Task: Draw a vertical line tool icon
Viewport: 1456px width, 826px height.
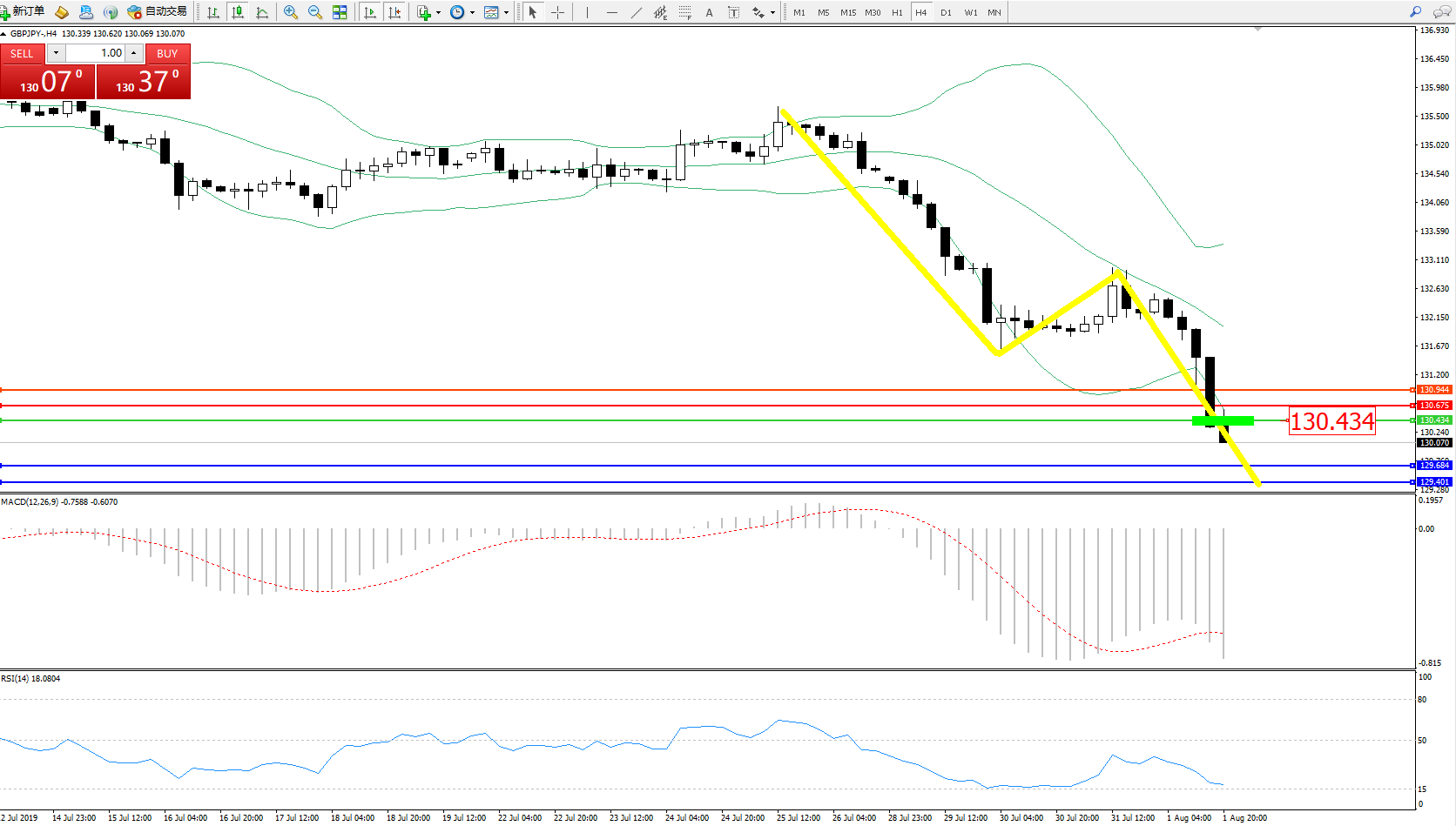Action: point(588,12)
